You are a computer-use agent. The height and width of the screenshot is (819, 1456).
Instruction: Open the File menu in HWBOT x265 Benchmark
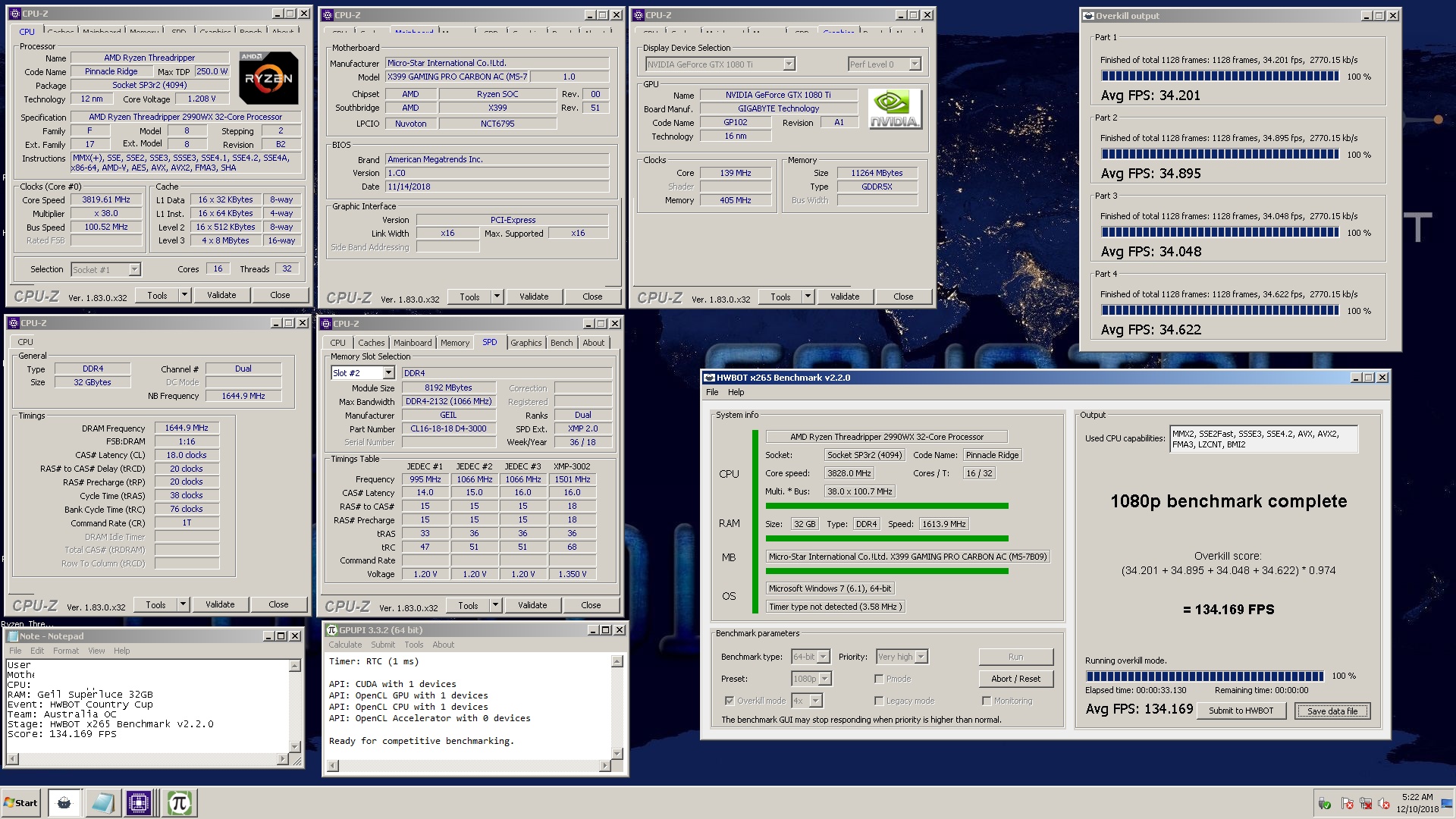point(712,393)
